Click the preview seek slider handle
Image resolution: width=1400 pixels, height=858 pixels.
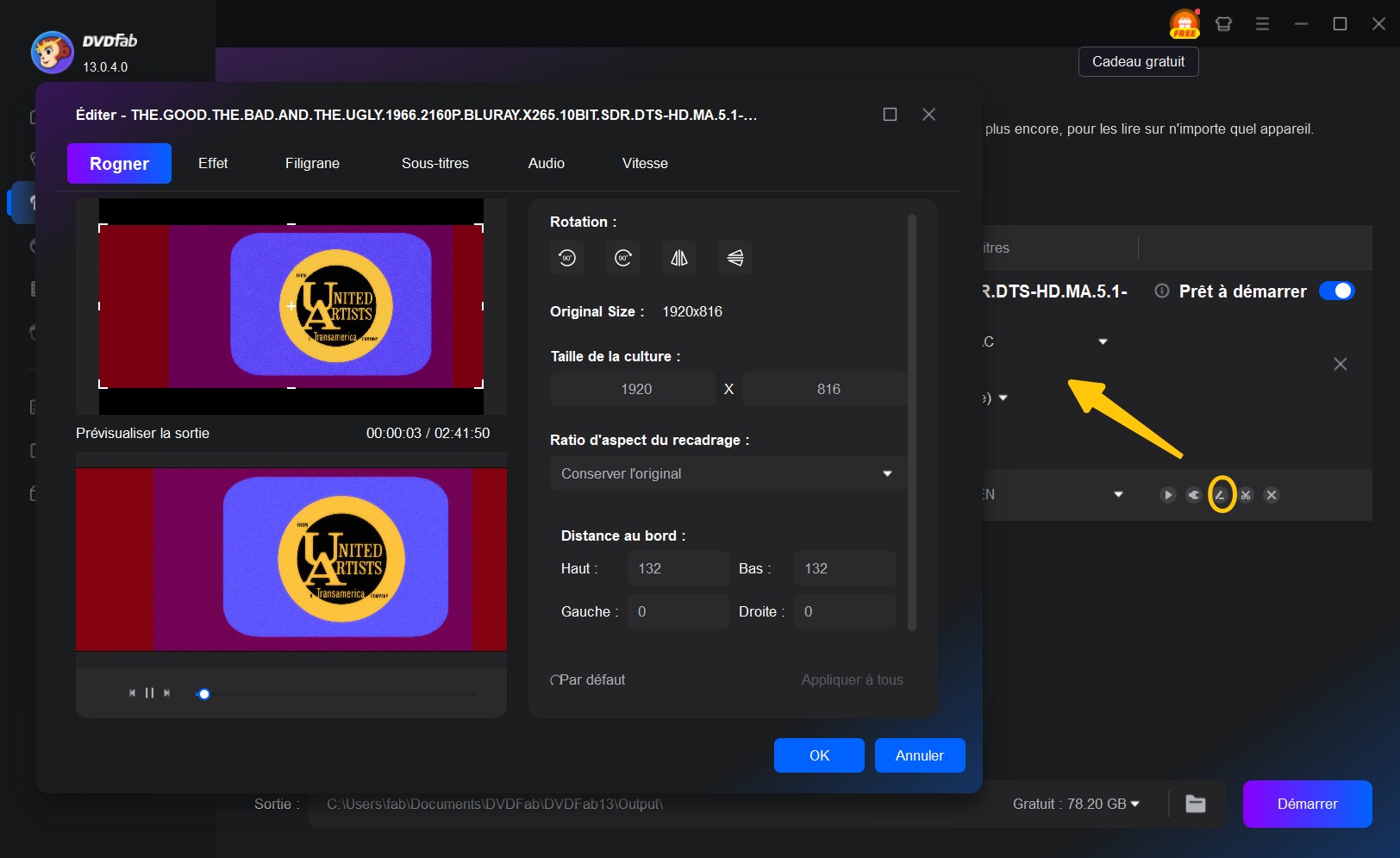[x=204, y=694]
